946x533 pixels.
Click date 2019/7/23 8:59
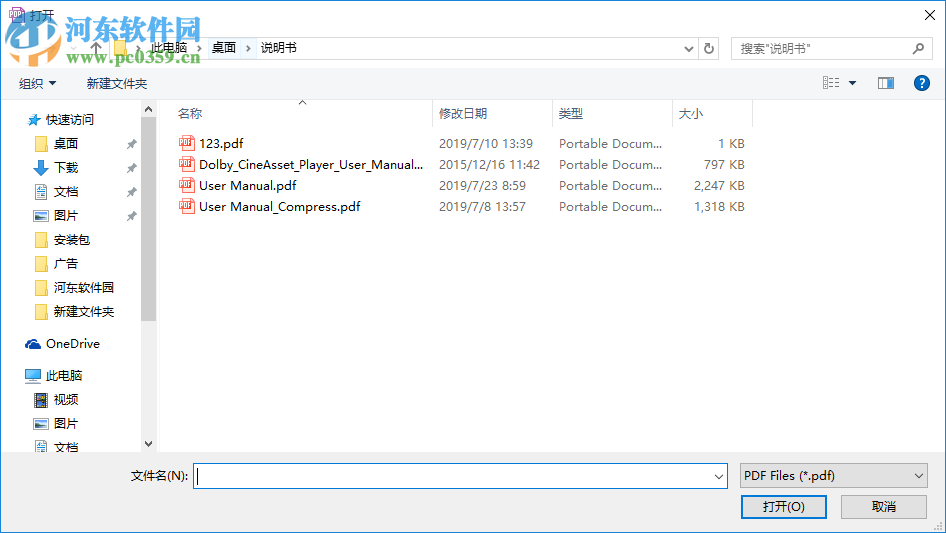[x=482, y=186]
